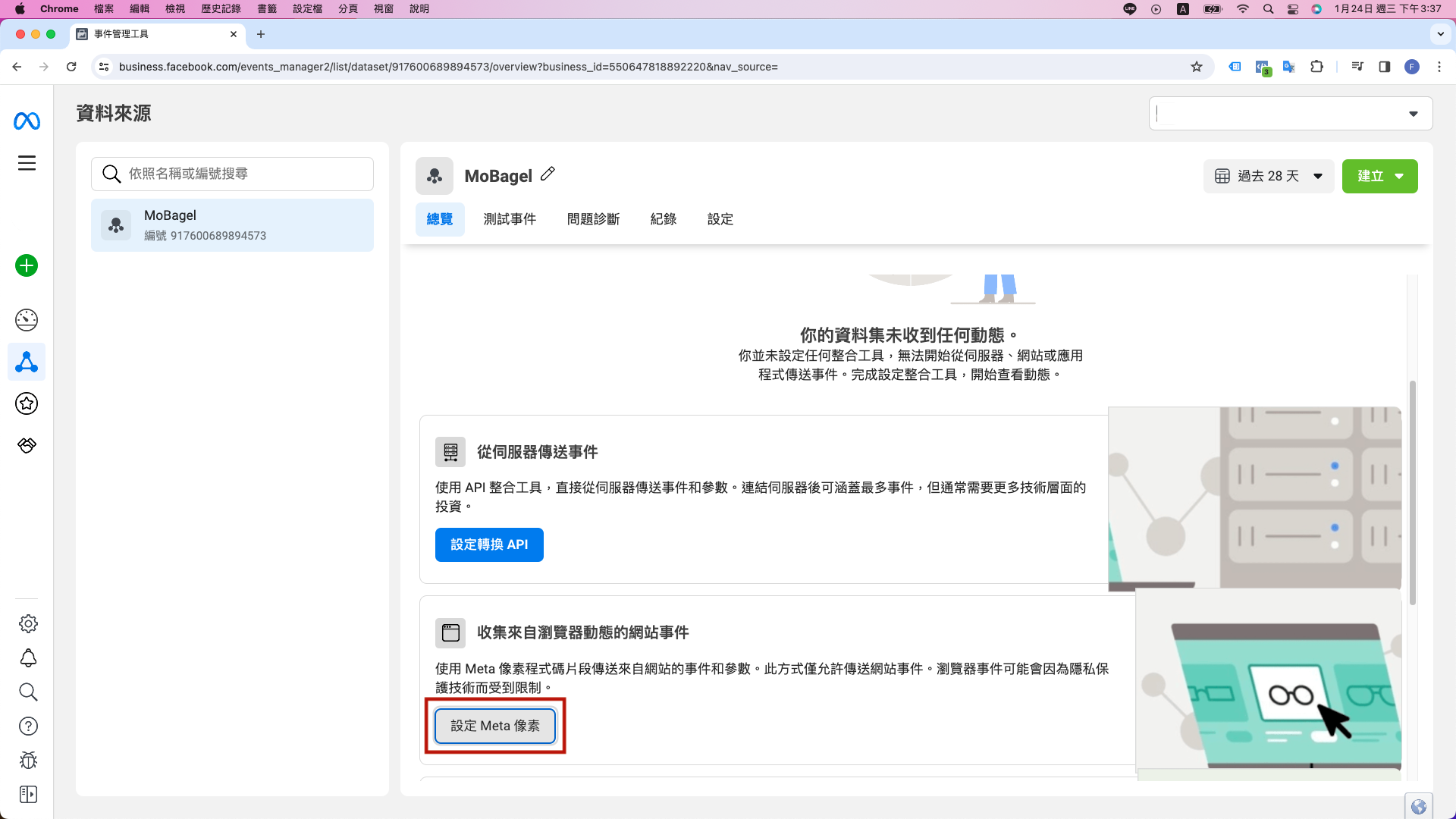Open the Chrome three-dot menu
The width and height of the screenshot is (1456, 819).
1439,67
